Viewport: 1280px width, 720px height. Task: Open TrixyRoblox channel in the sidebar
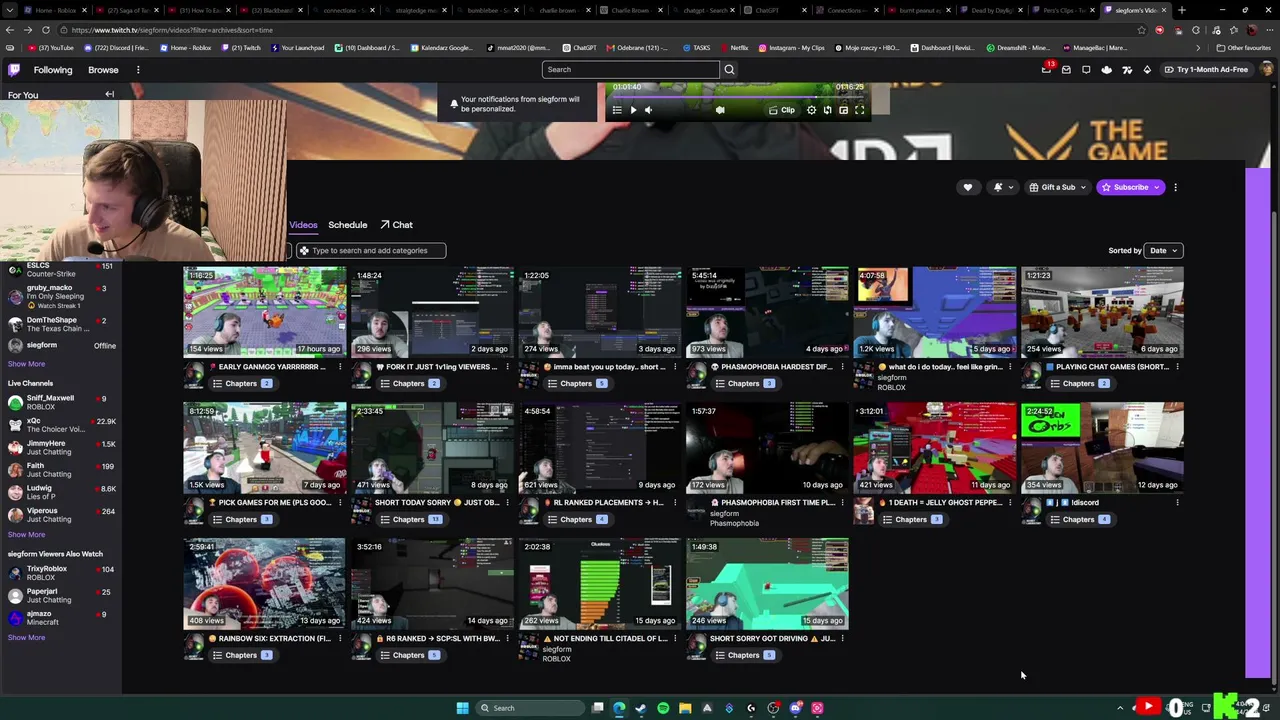tap(62, 573)
